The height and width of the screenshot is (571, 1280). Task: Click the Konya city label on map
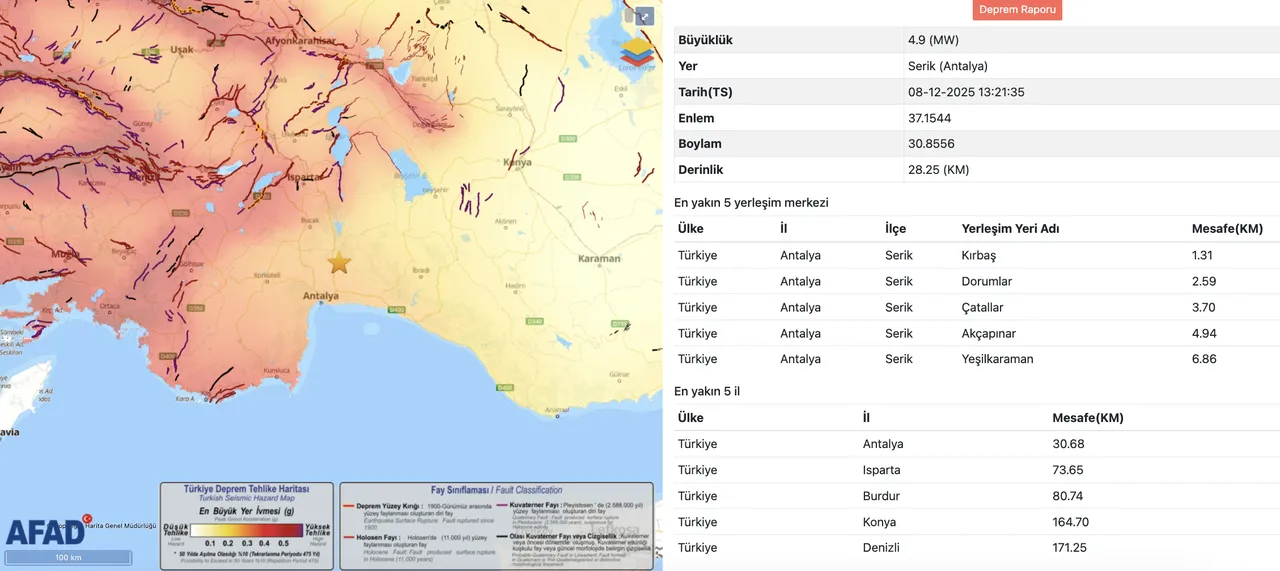(x=517, y=162)
